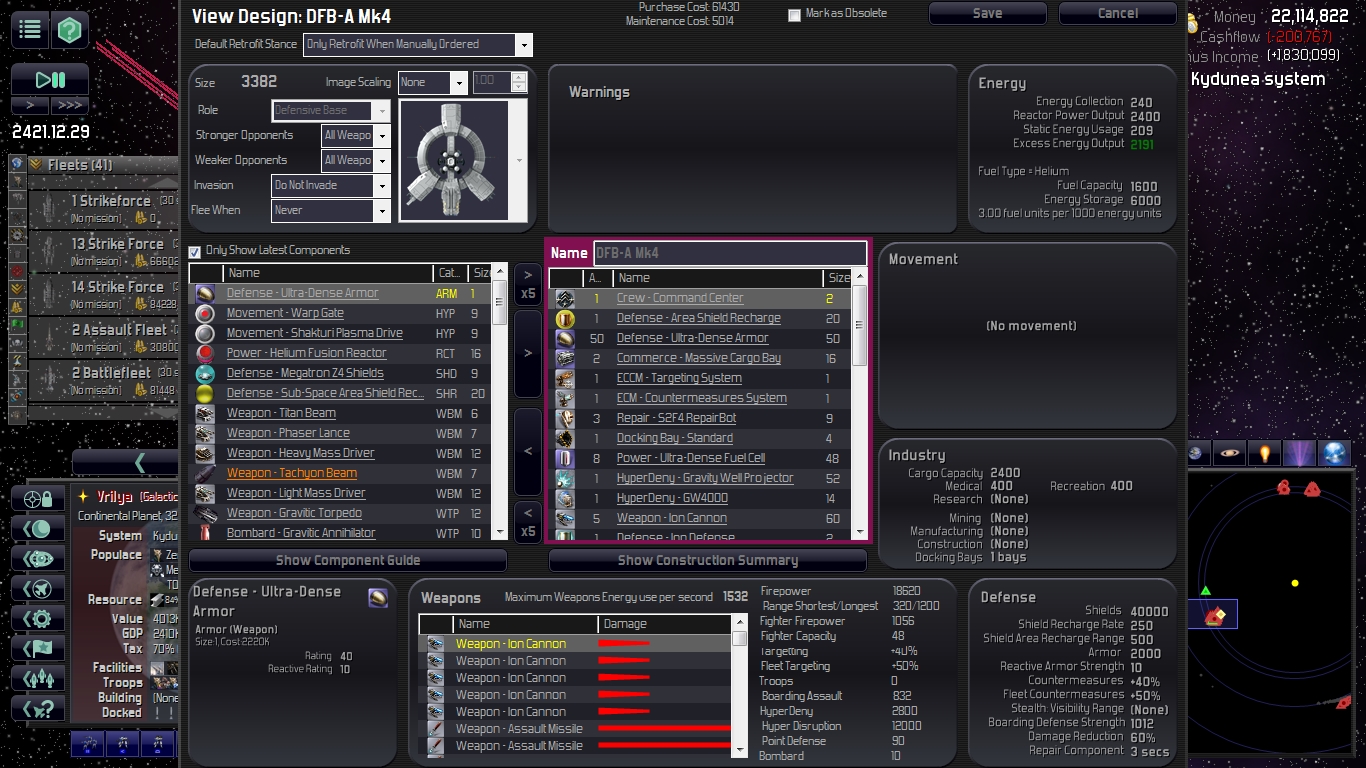The height and width of the screenshot is (768, 1366).
Task: Click the light bulb icon above minimap
Action: pos(1265,453)
